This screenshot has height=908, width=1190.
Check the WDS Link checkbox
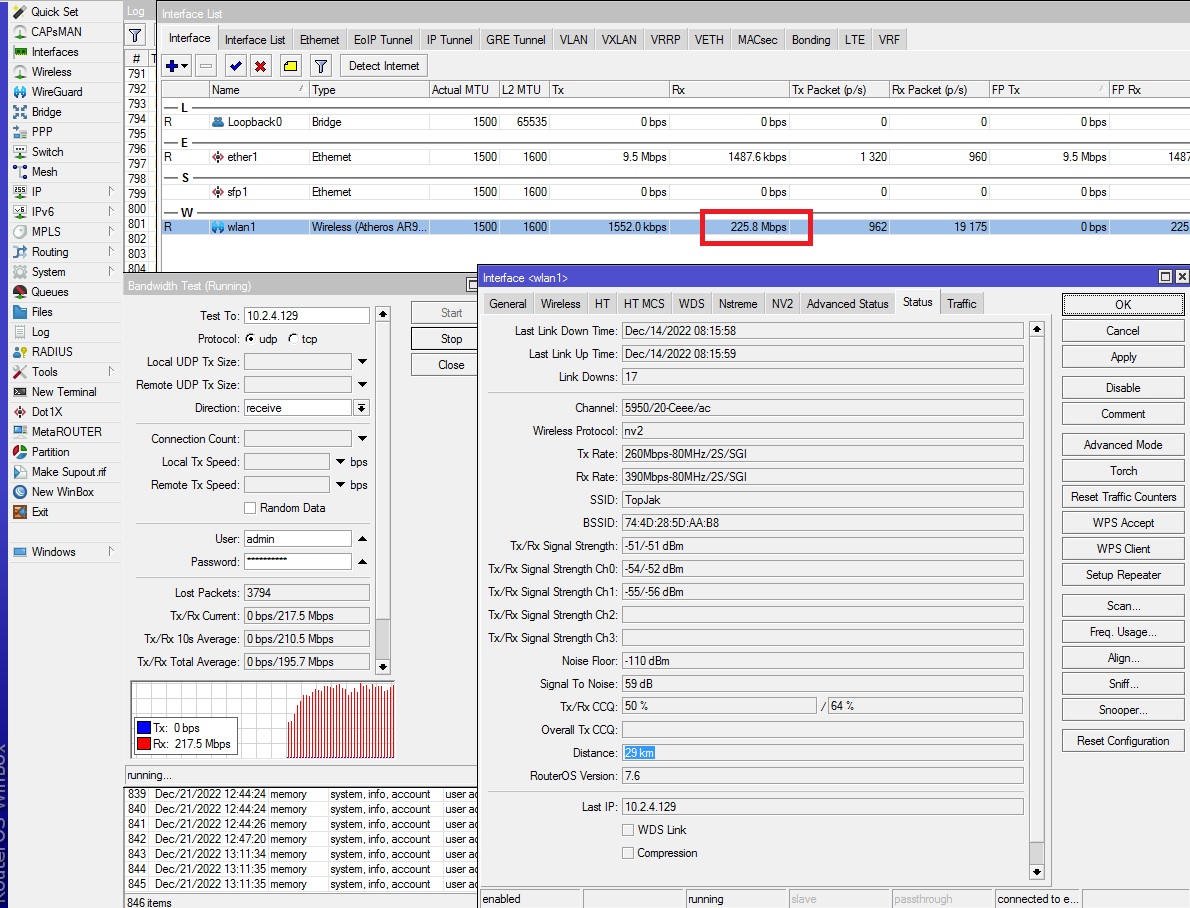click(x=628, y=830)
